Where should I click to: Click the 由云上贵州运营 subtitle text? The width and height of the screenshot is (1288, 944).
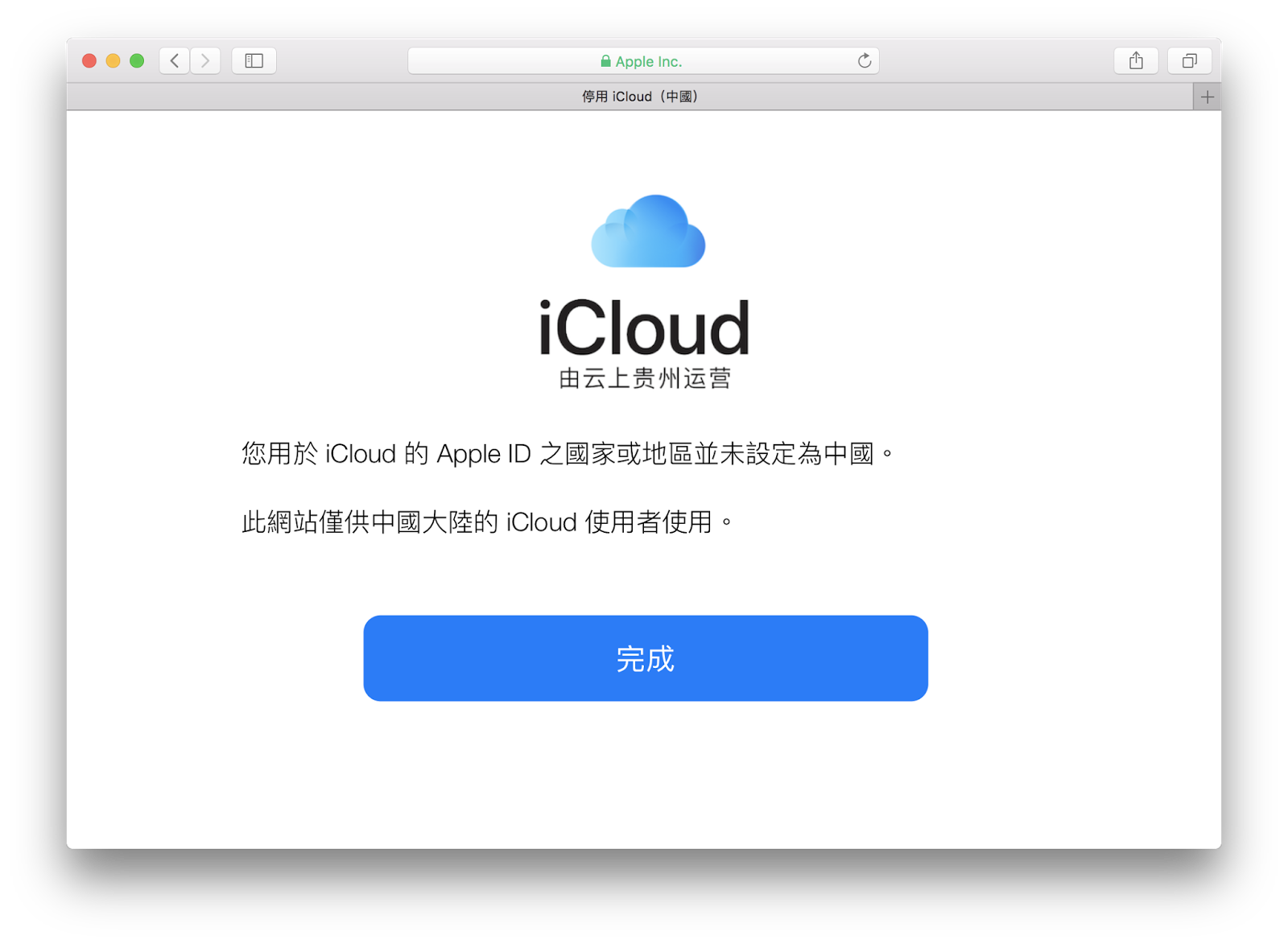[x=645, y=378]
